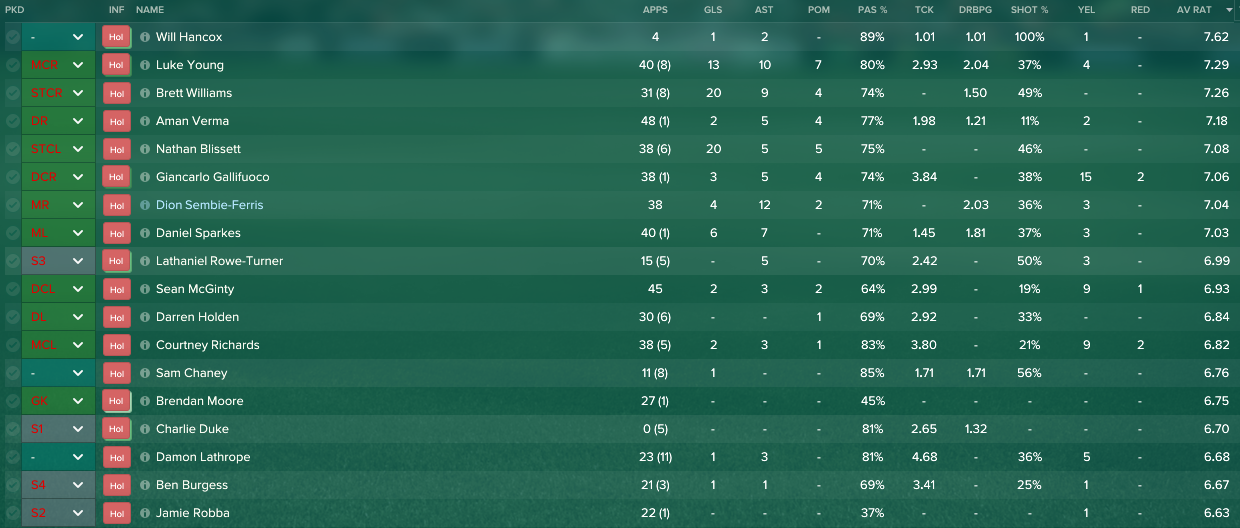Click info icon beside Brendan Moore
The width and height of the screenshot is (1240, 528).
point(145,401)
